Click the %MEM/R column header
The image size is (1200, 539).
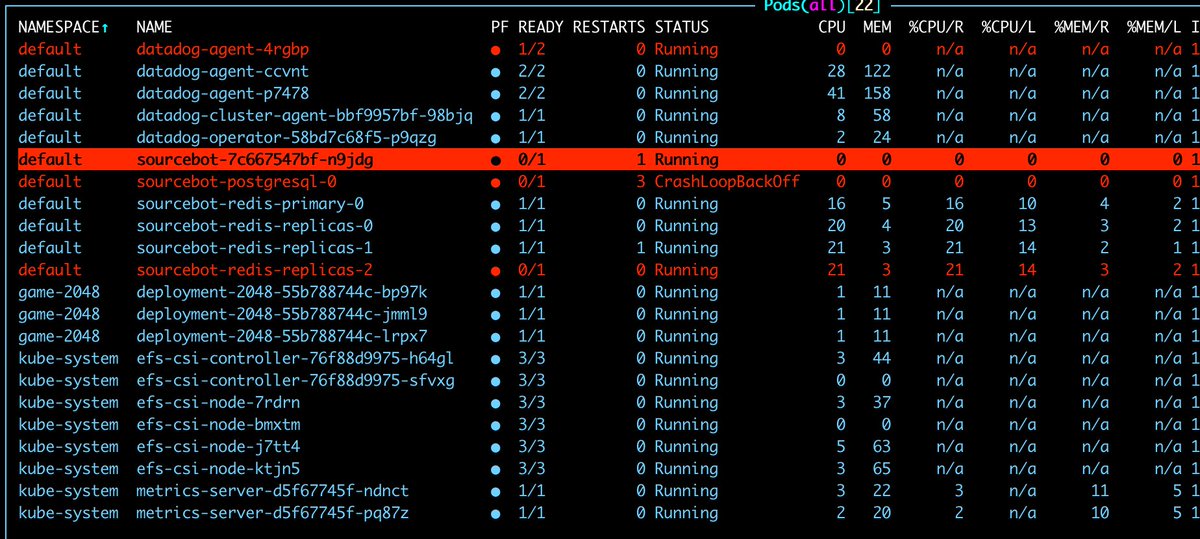point(1082,27)
